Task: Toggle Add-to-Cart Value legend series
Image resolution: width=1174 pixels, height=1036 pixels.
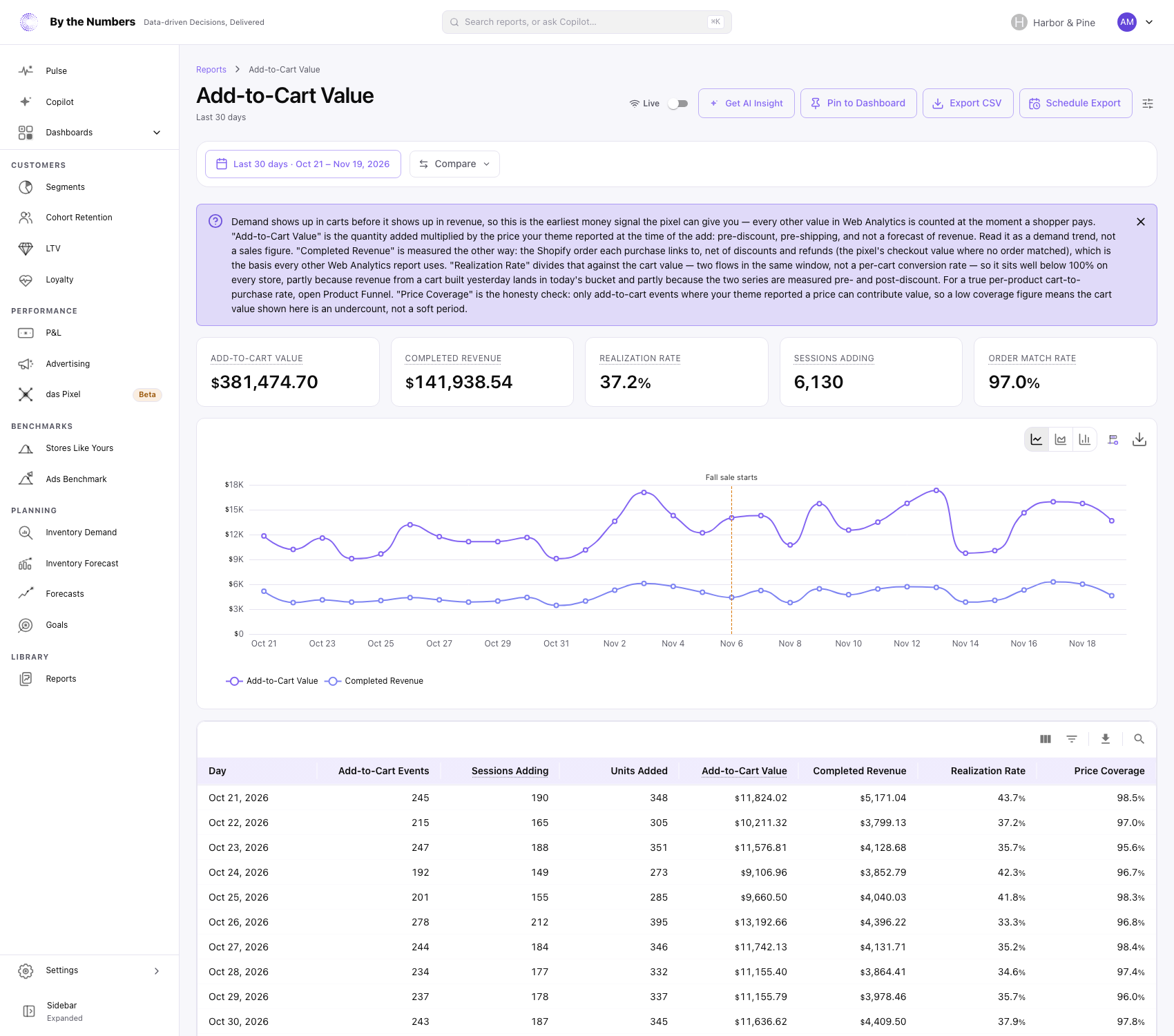Action: pyautogui.click(x=272, y=681)
